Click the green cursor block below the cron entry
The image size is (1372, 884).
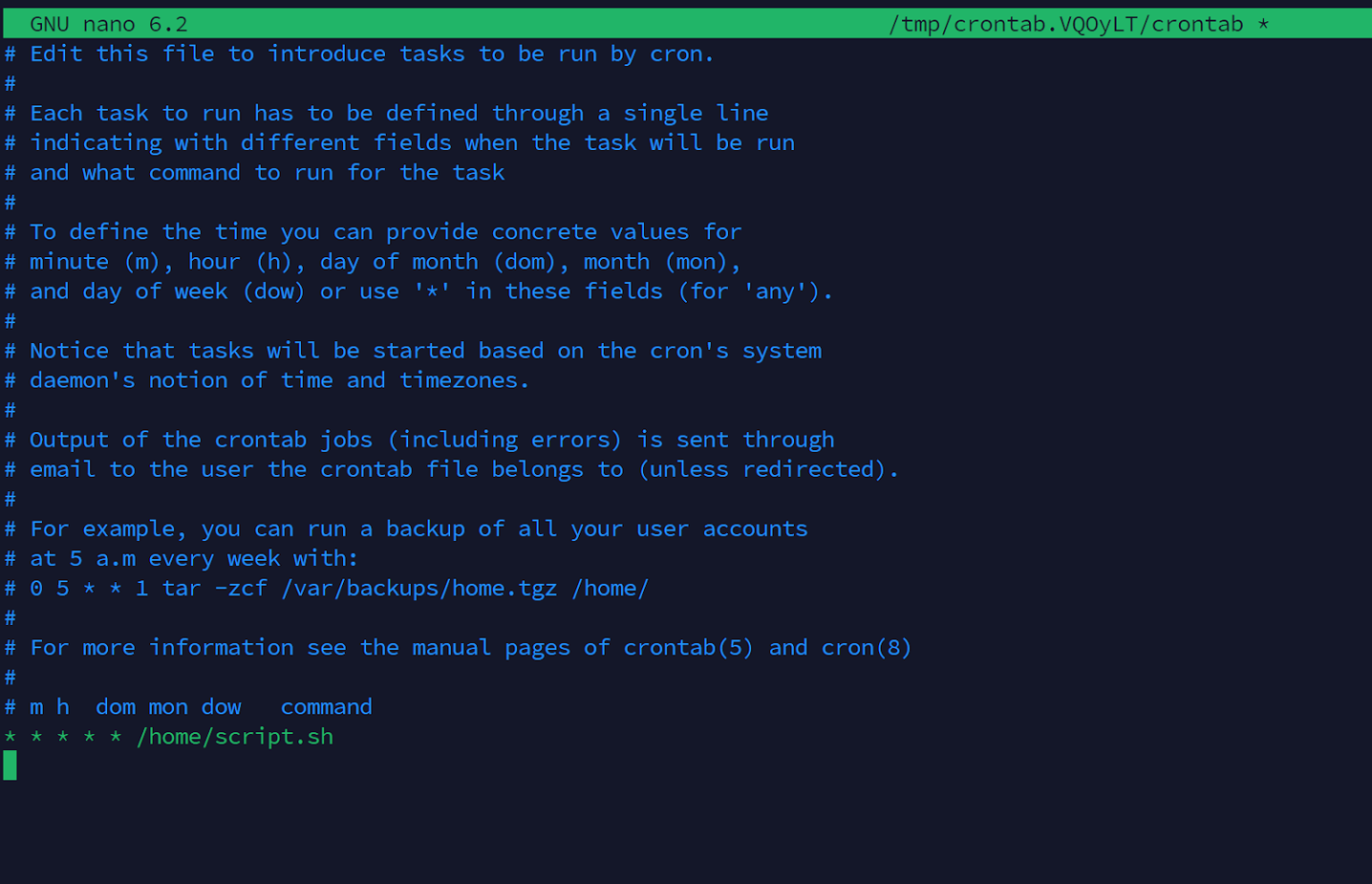coord(10,765)
